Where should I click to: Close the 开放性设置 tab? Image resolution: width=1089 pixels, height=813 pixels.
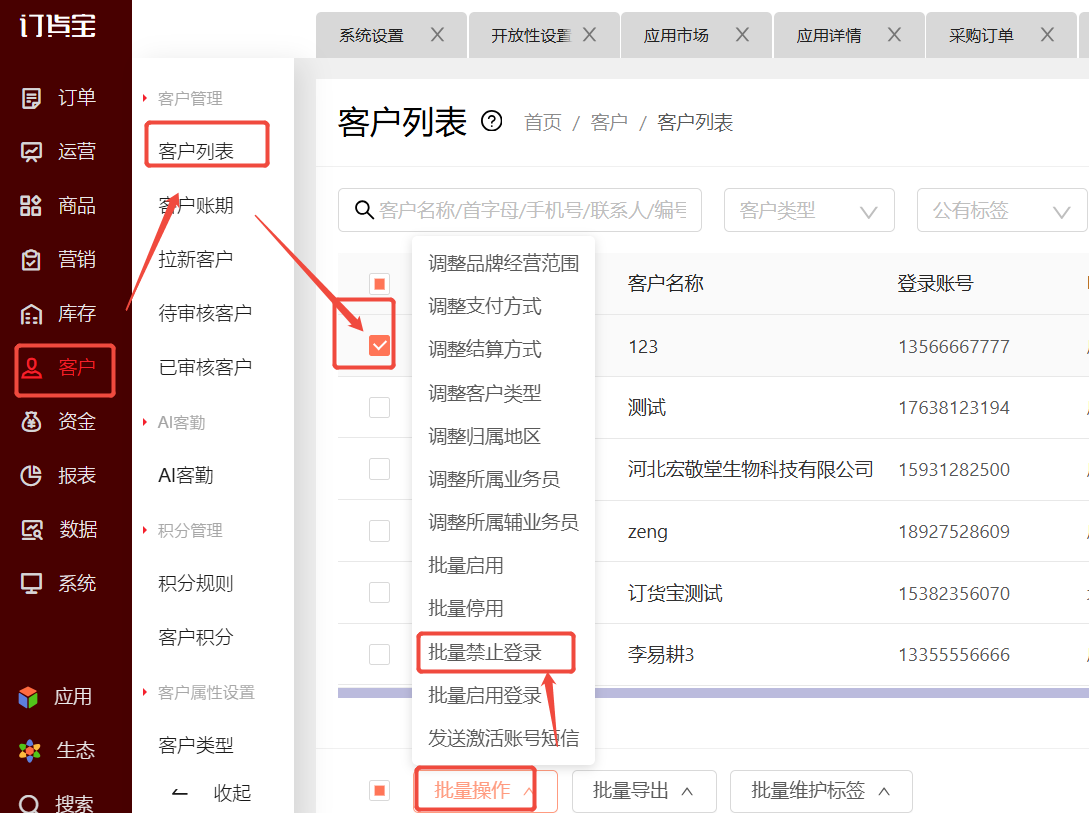click(589, 35)
